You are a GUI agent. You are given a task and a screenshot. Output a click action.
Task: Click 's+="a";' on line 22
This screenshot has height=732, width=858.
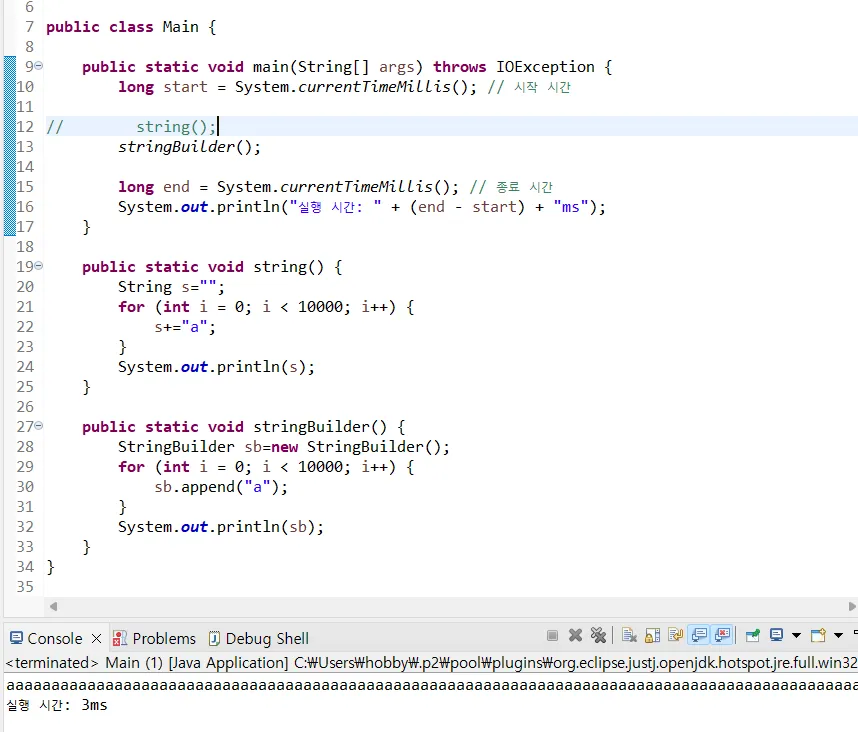(x=185, y=327)
